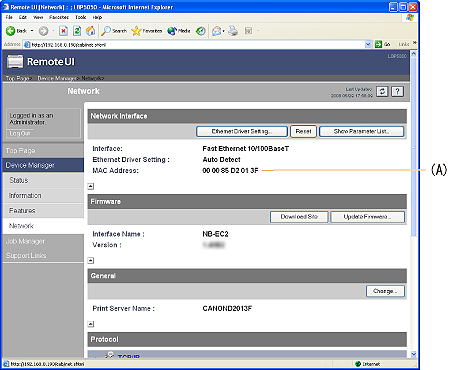450x370 pixels.
Task: Click the Ethernet Driver Setting button
Action: click(x=242, y=131)
